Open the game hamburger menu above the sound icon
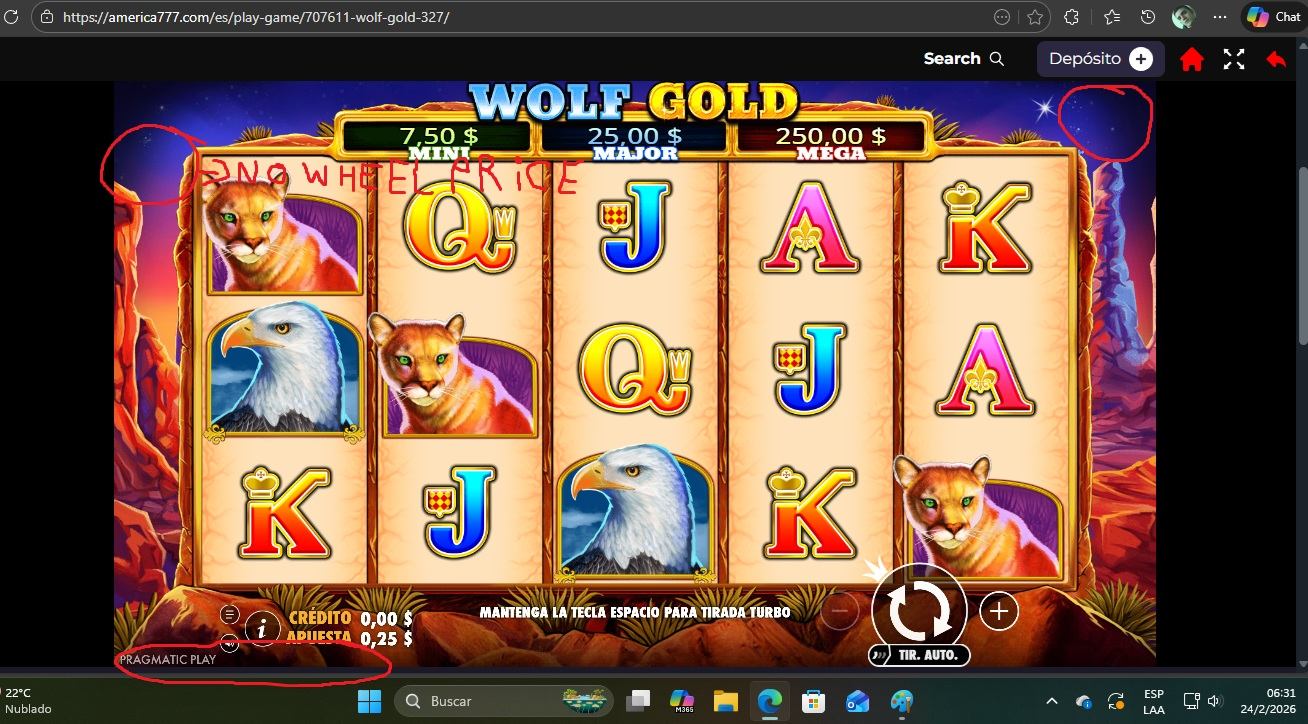Viewport: 1308px width, 724px height. click(229, 614)
